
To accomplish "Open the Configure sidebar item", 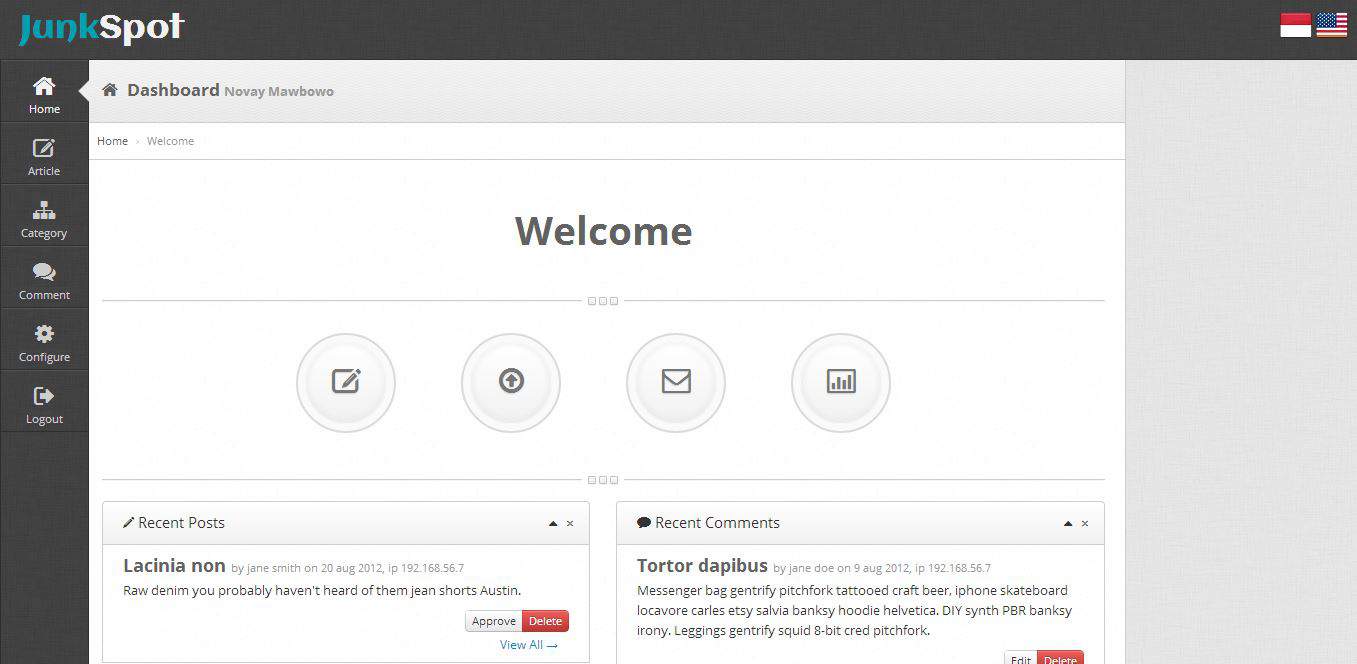I will click(44, 340).
